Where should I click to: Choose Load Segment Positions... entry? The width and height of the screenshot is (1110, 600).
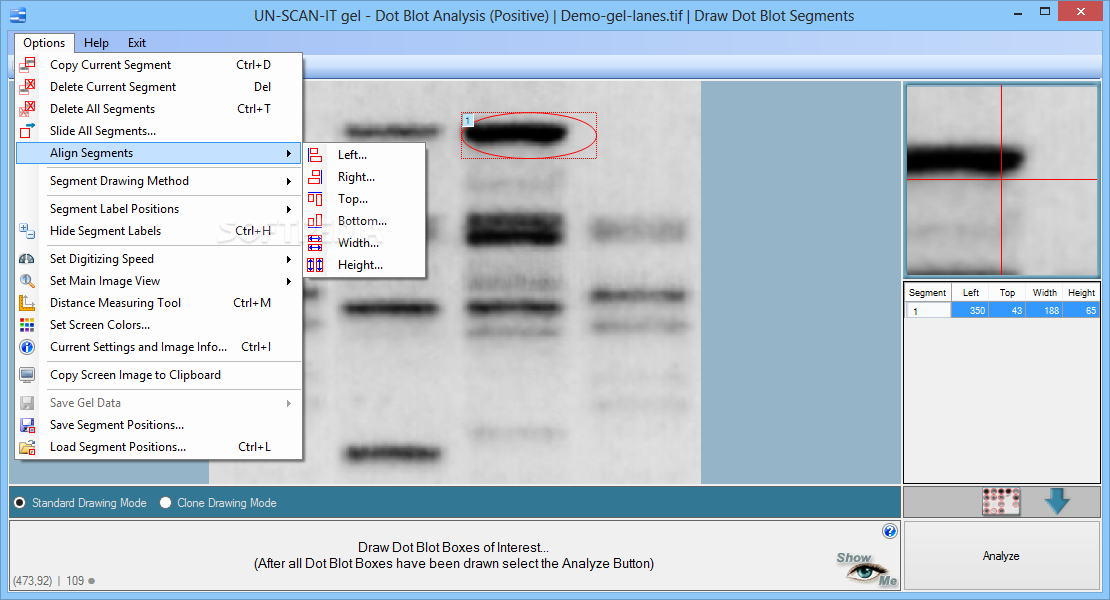(x=159, y=447)
